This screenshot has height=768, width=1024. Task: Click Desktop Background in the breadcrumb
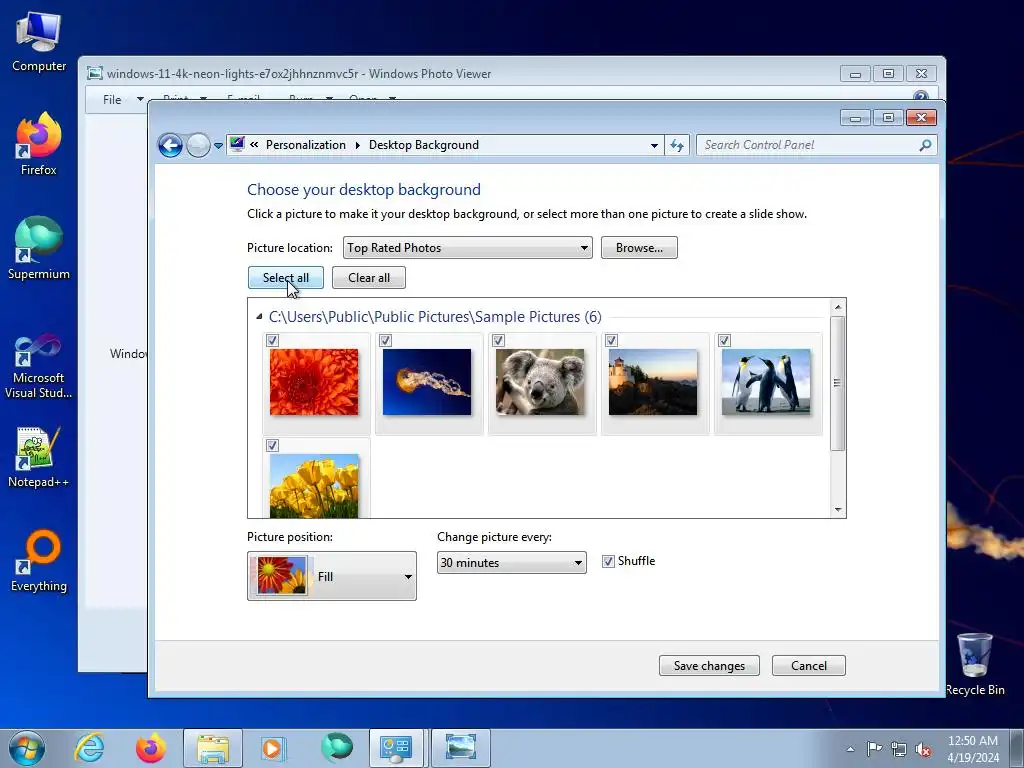coord(424,145)
